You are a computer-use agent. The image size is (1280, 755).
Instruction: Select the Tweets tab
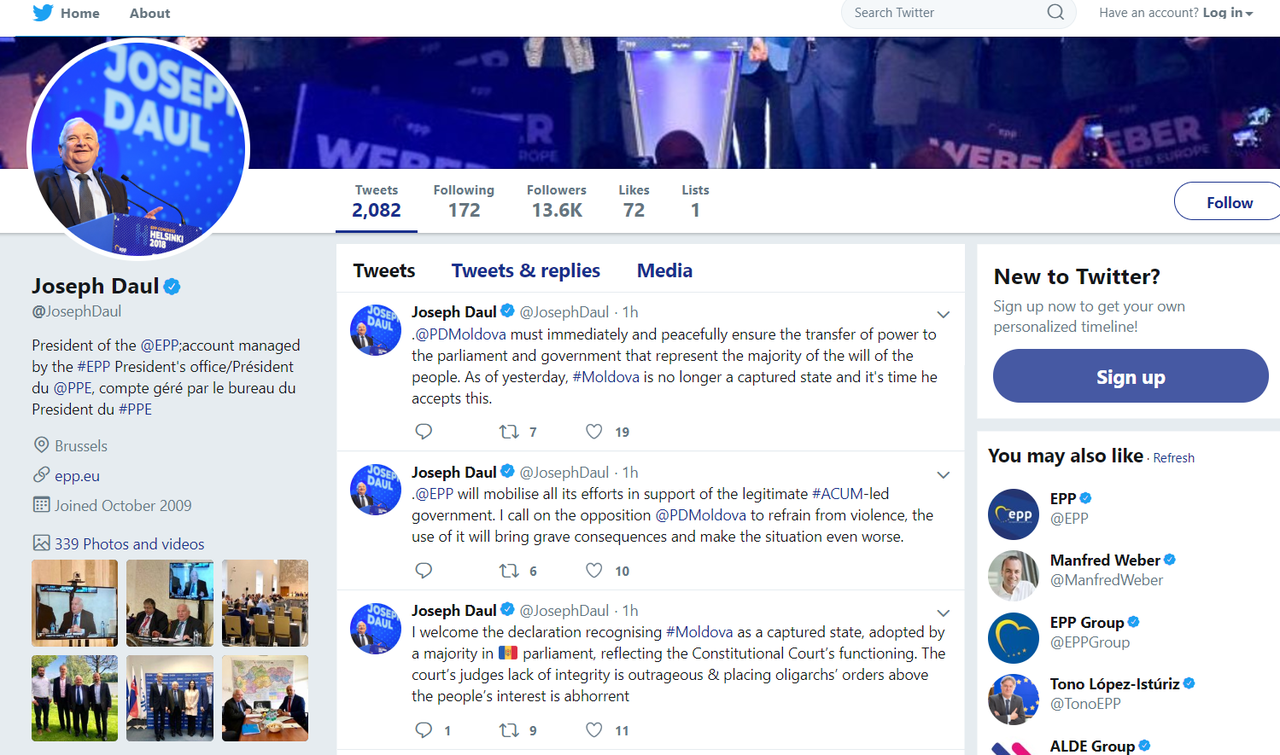tap(384, 270)
